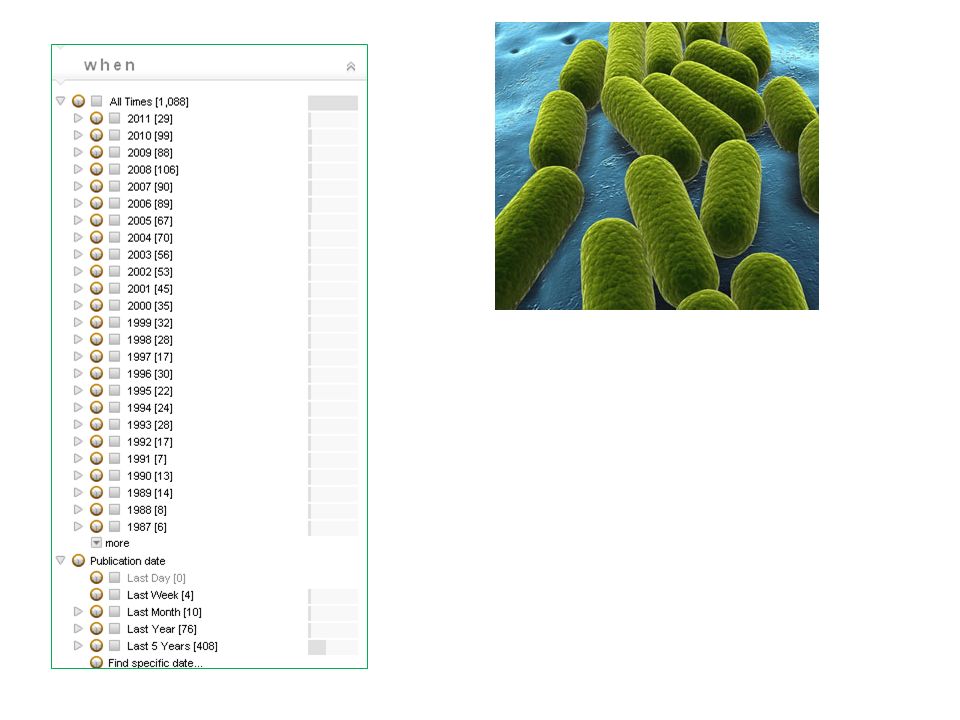
Task: Click the clock icon next to 2000 [35]
Action: pyautogui.click(x=96, y=306)
